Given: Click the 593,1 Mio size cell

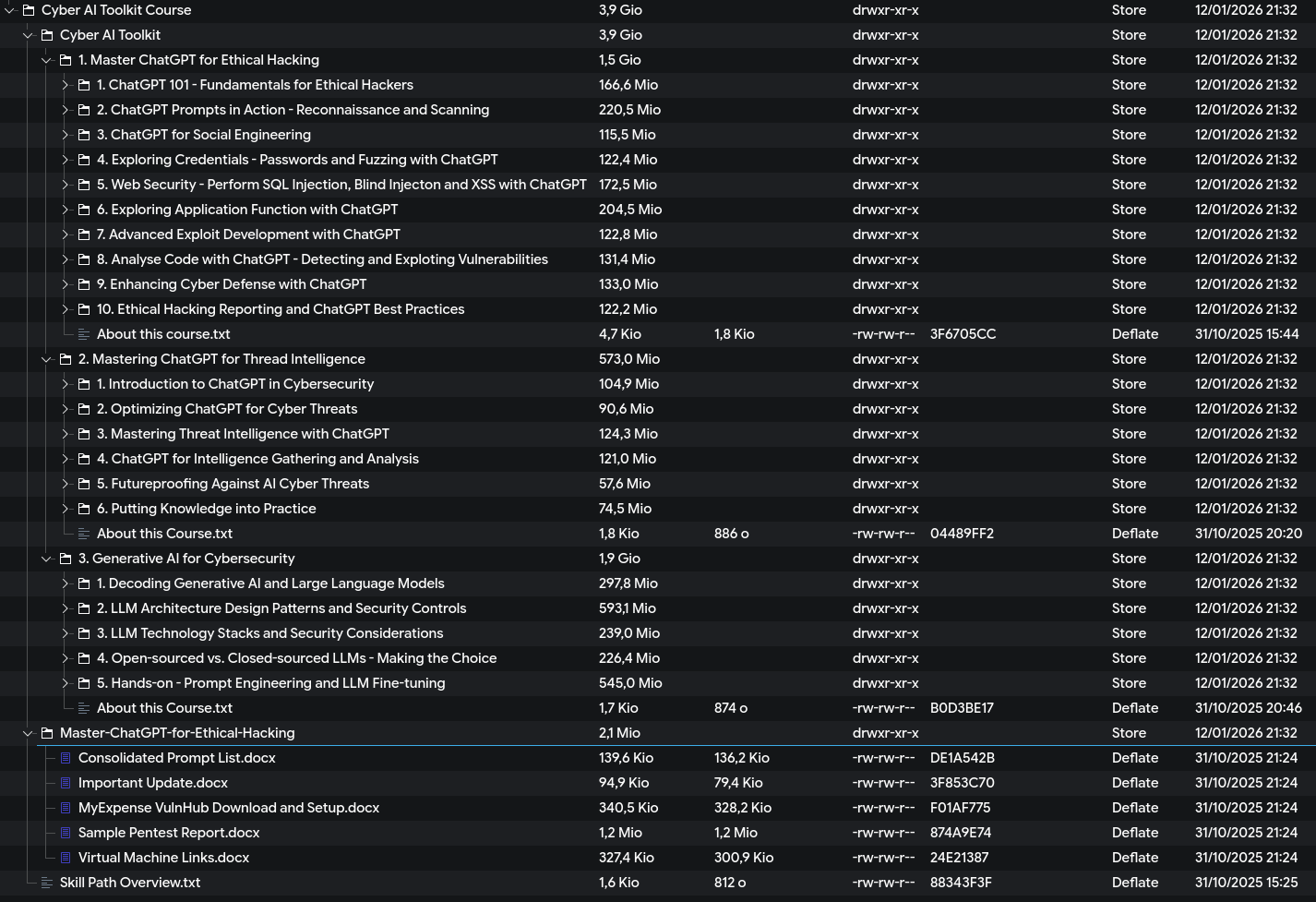Looking at the screenshot, I should click(627, 608).
